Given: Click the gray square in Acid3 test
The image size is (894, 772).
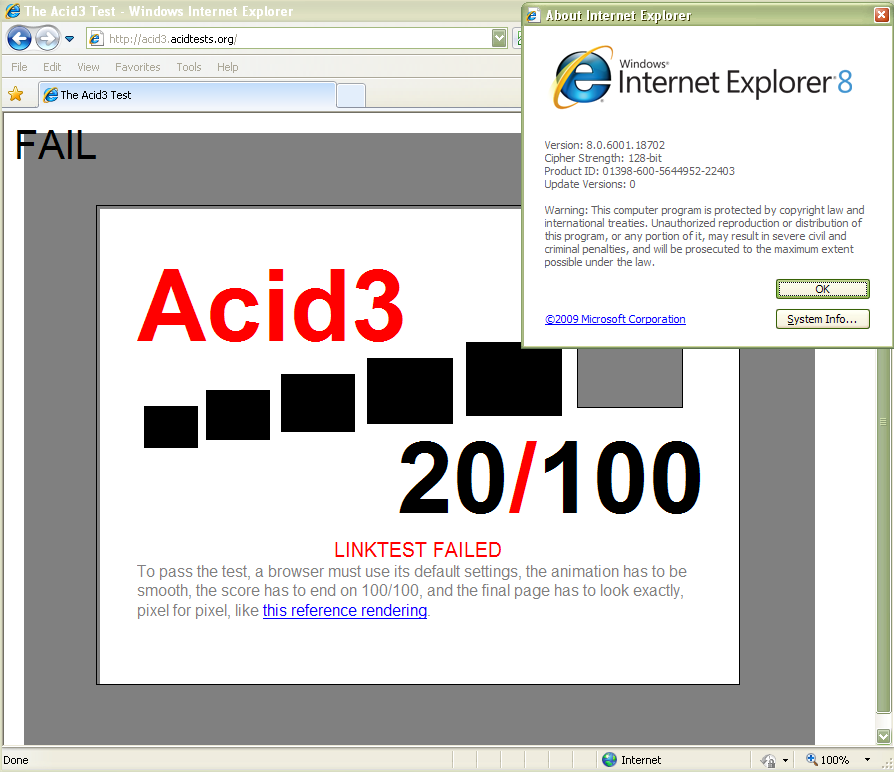Looking at the screenshot, I should 629,377.
